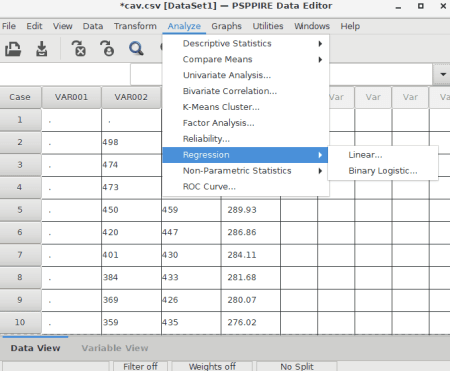Screen dimensions: 450x371
Task: Click cell with value 284.11
Action: click(x=251, y=255)
